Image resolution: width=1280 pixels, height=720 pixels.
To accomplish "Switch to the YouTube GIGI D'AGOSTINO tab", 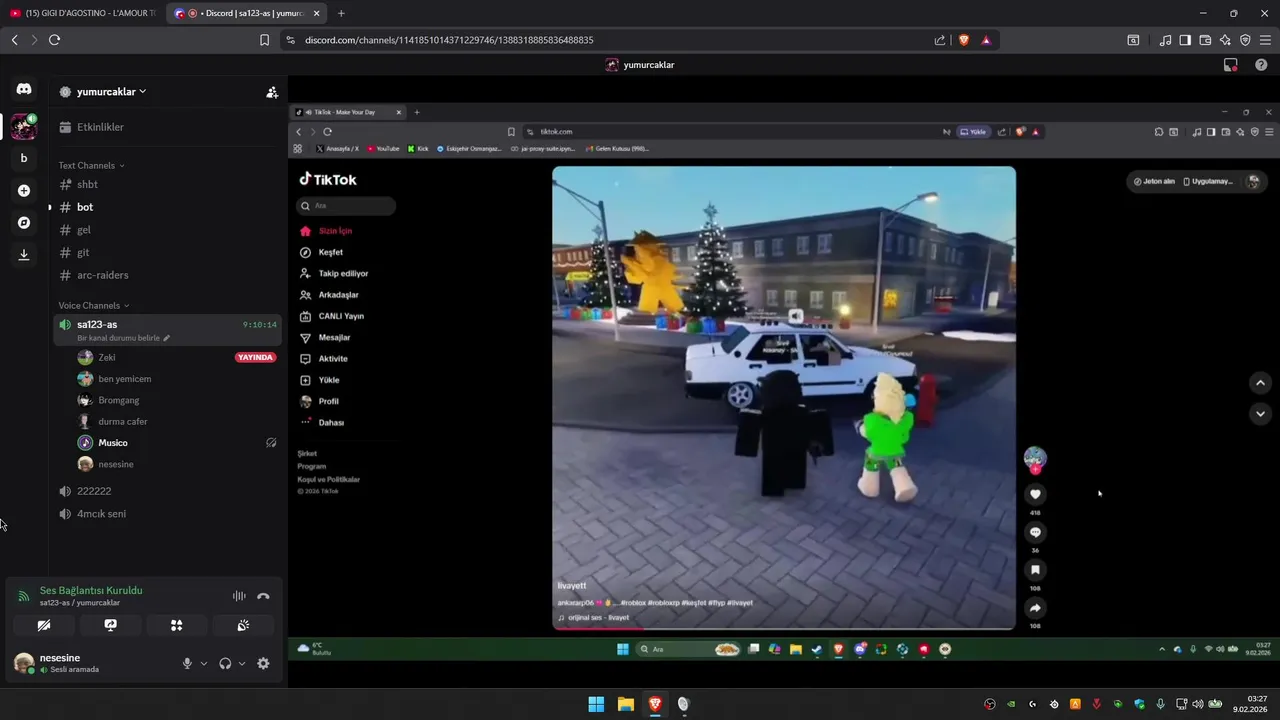I will (83, 13).
